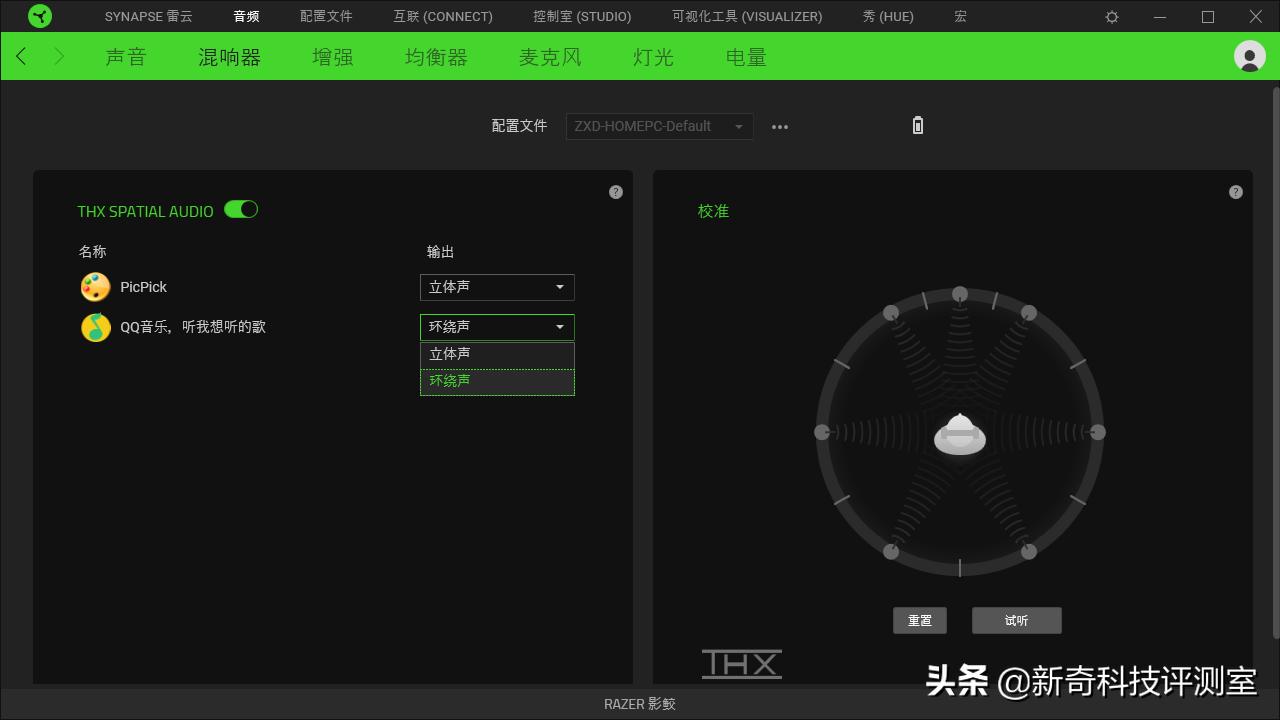Click the back navigation arrow

click(x=20, y=57)
